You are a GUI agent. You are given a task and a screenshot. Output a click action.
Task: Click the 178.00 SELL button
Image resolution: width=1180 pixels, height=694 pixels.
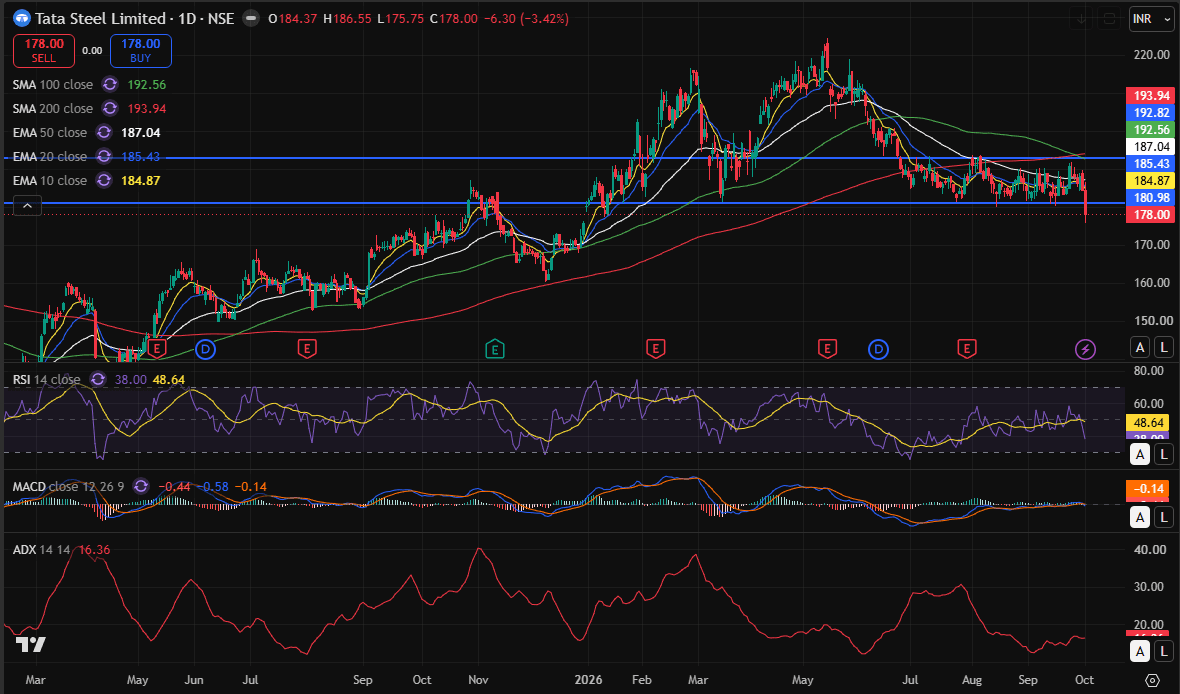point(44,50)
